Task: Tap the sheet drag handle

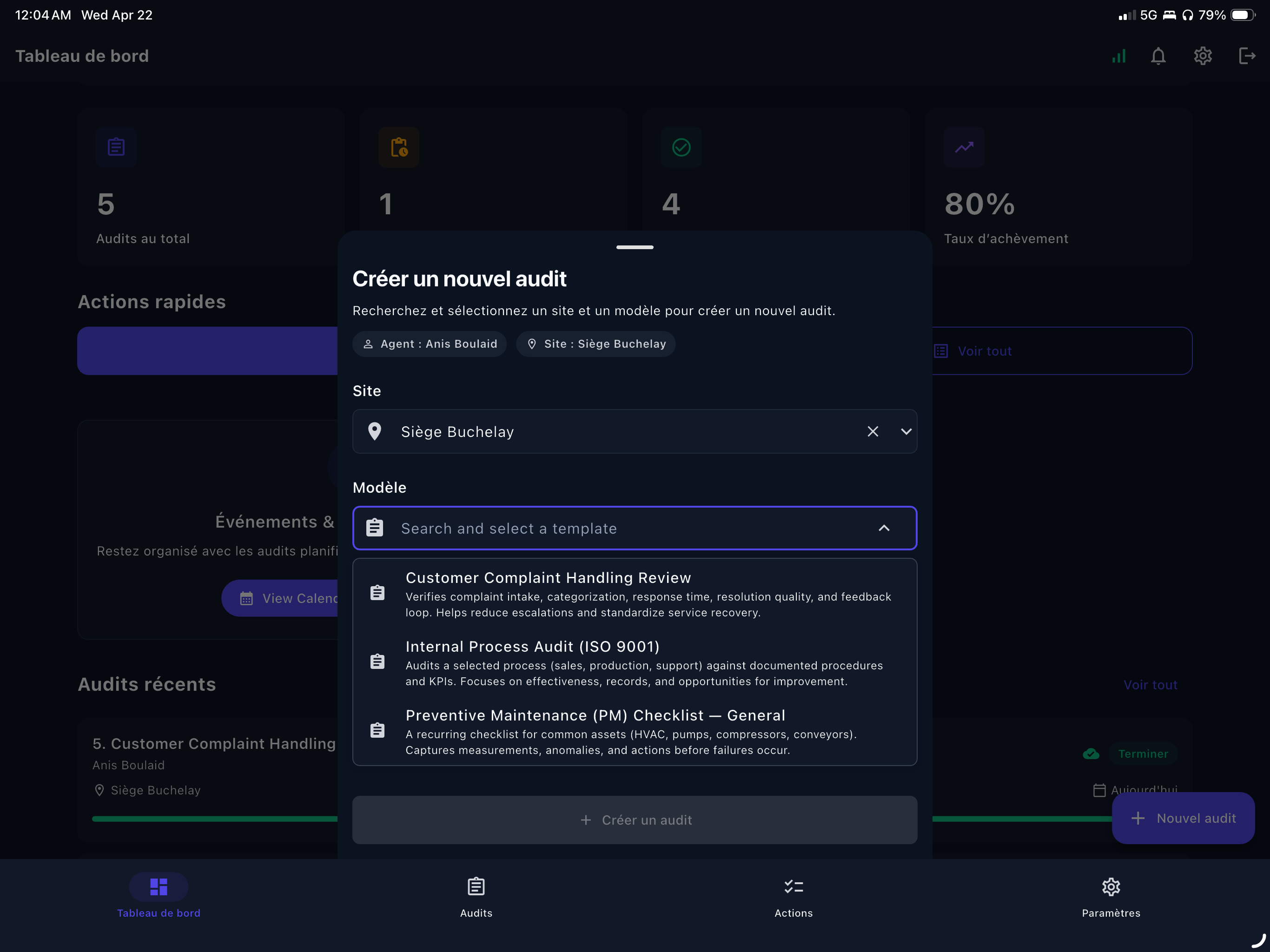Action: coord(635,247)
